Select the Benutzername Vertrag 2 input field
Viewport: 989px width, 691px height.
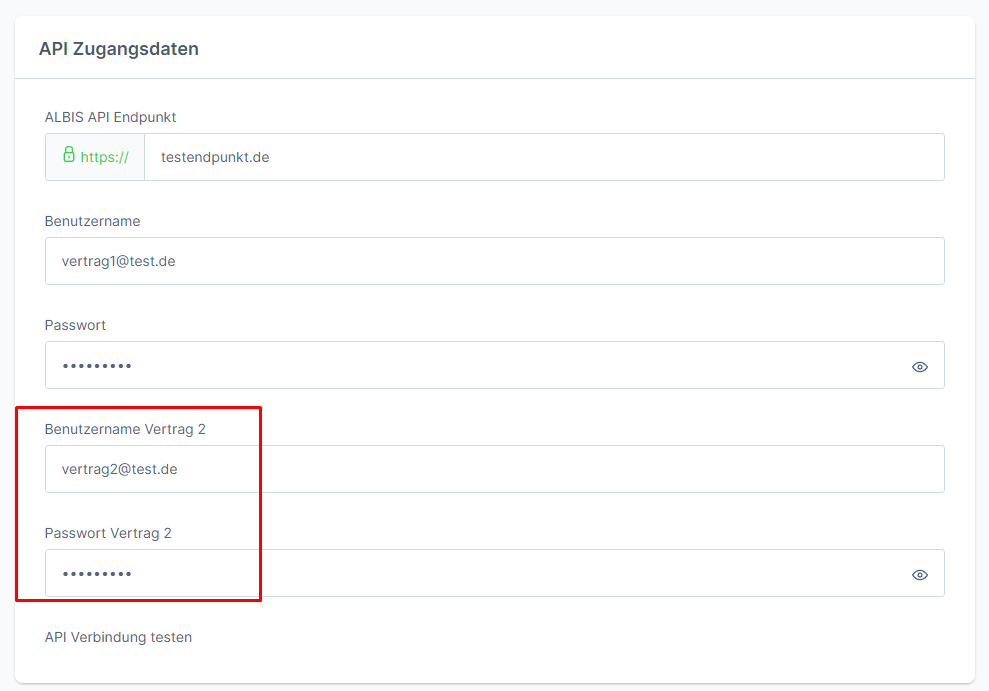(x=494, y=469)
